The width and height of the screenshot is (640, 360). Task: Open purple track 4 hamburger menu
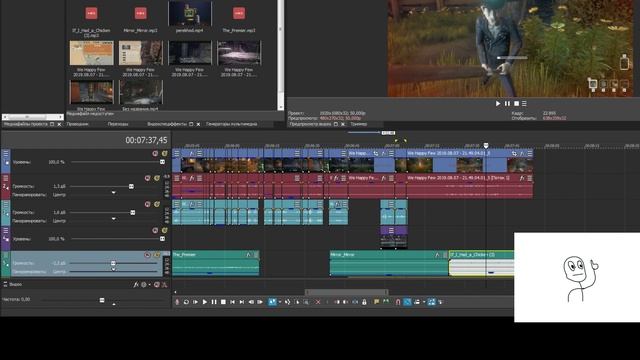click(6, 231)
